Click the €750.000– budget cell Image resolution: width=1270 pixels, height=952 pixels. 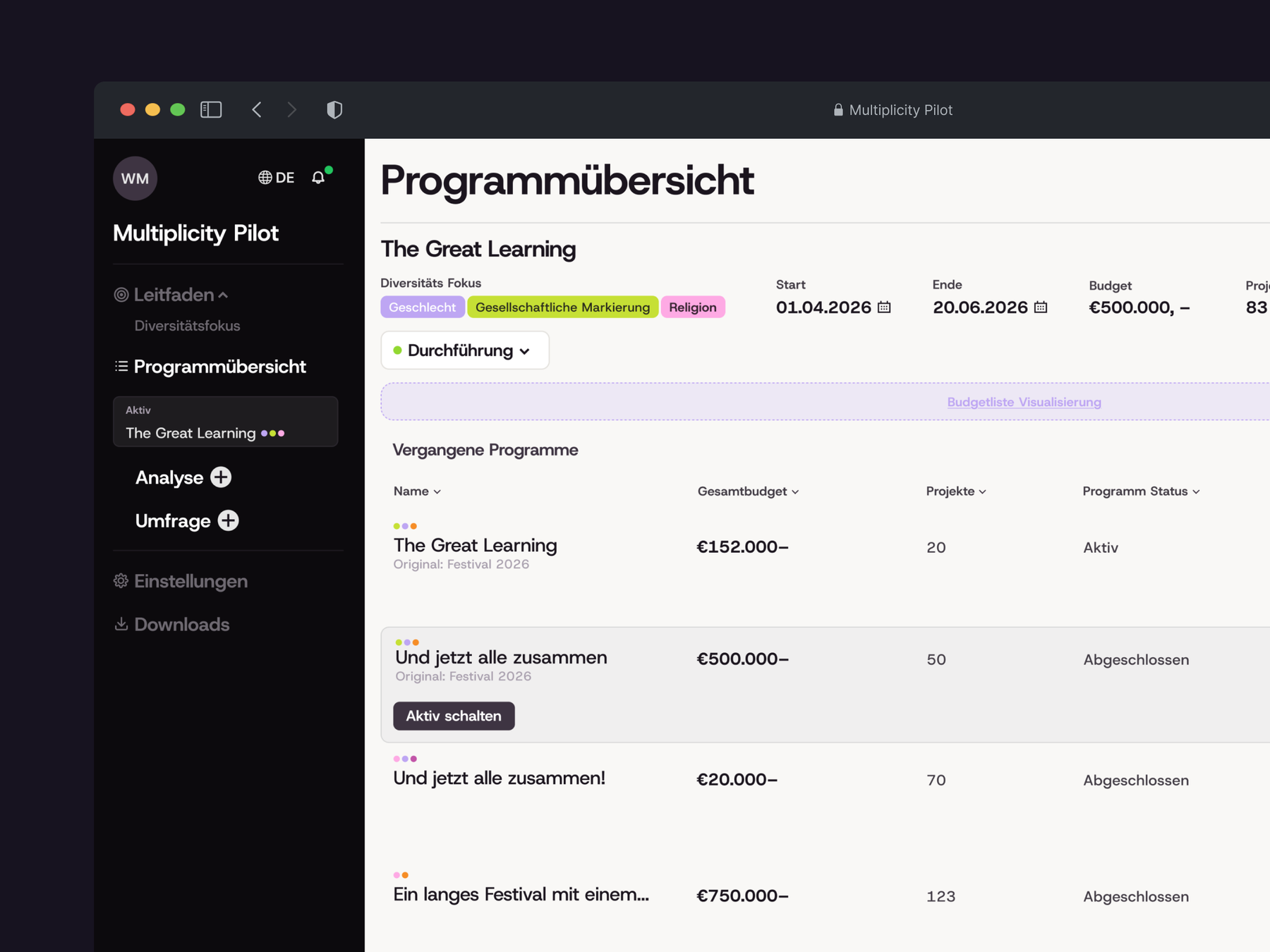click(x=742, y=896)
